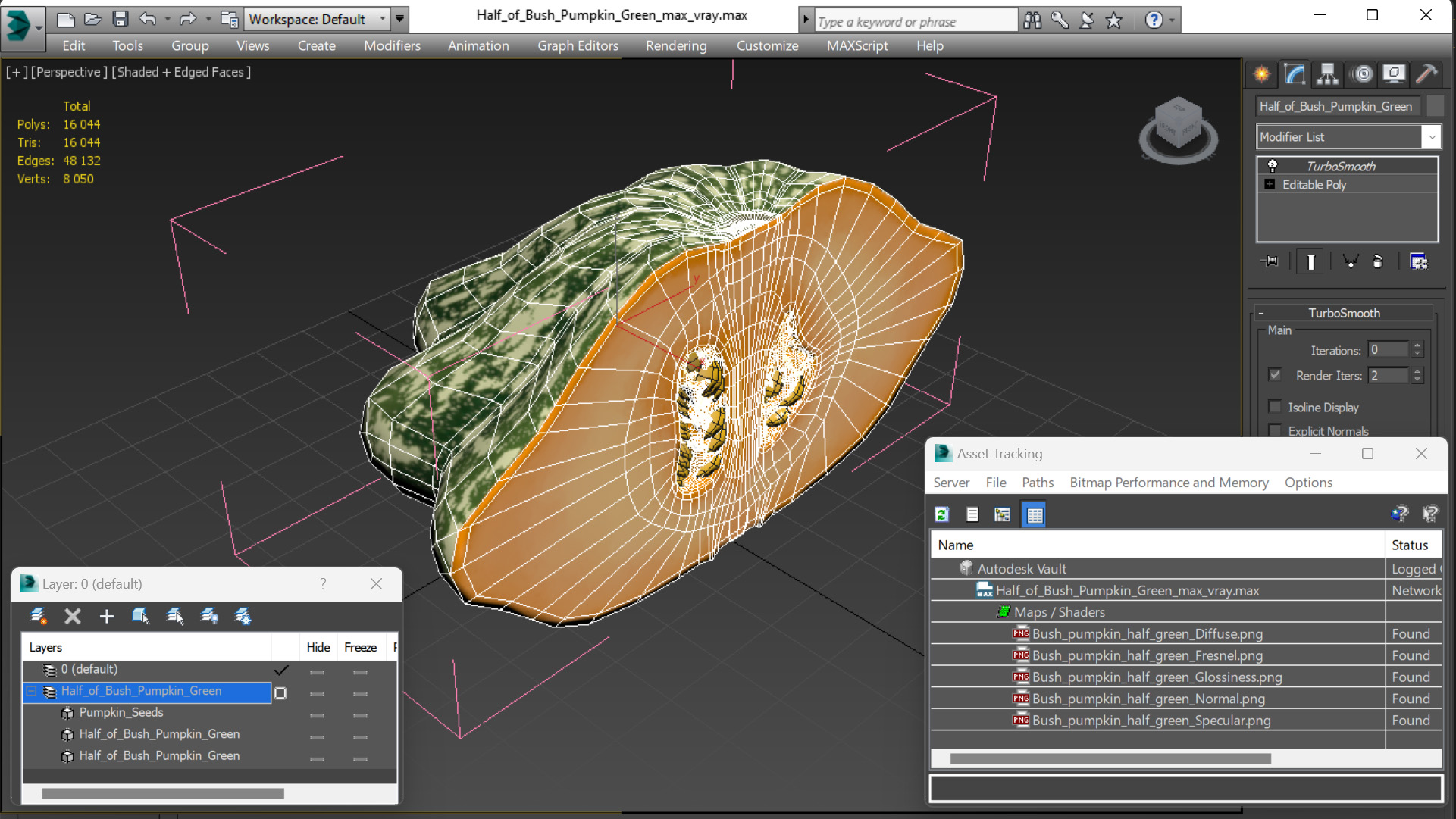Toggle Hide for Pumpkin_Seeds object
The height and width of the screenshot is (819, 1456).
pos(317,714)
